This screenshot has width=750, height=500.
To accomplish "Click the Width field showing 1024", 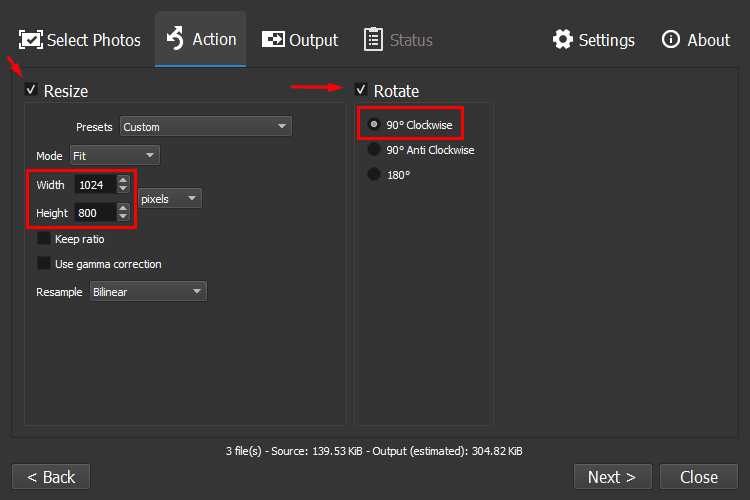I will (x=96, y=185).
